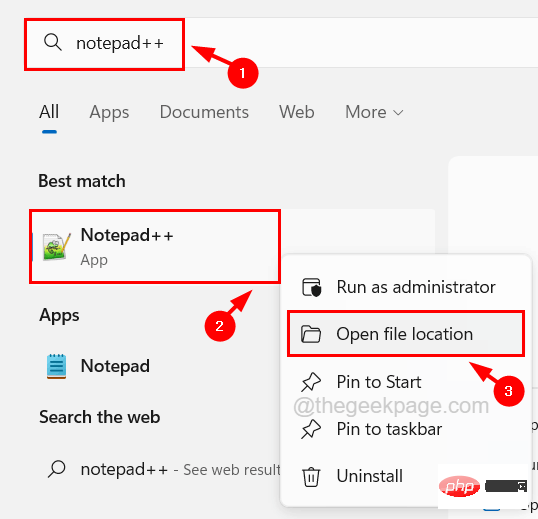538x519 pixels.
Task: Click the Open file location folder icon
Action: 311,334
